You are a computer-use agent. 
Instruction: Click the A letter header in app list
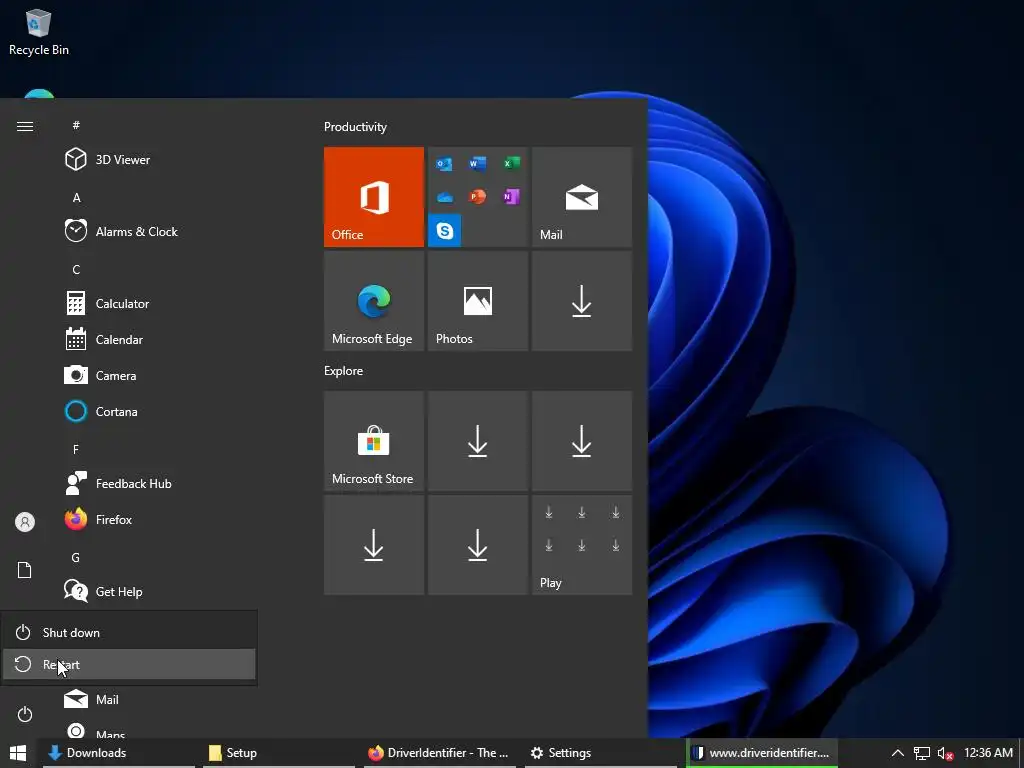[76, 197]
